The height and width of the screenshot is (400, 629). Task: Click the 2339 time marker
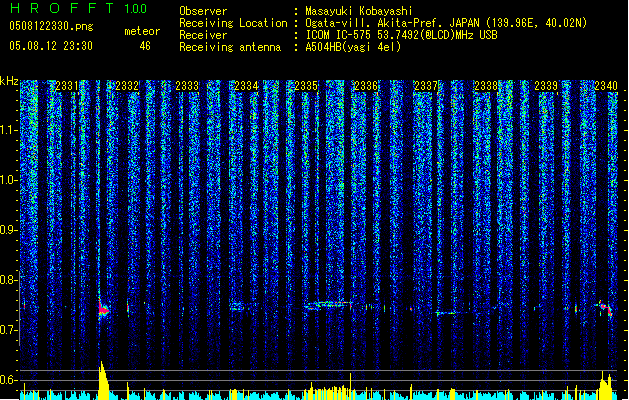[x=546, y=86]
